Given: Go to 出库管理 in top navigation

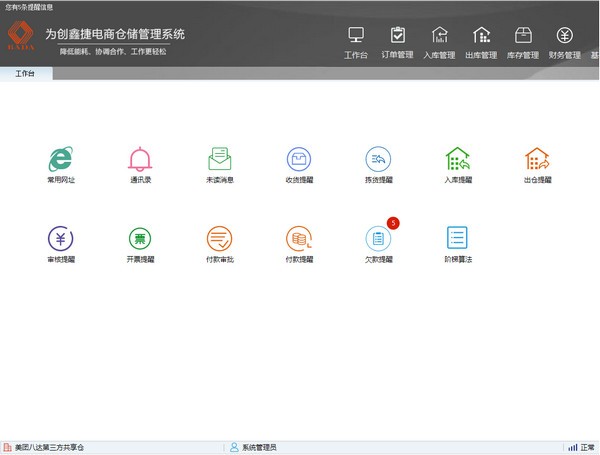Looking at the screenshot, I should pyautogui.click(x=481, y=42).
